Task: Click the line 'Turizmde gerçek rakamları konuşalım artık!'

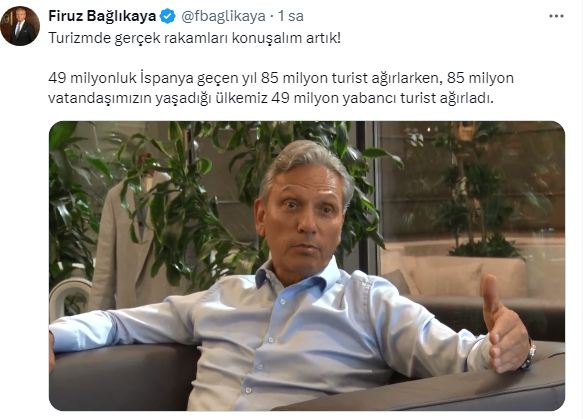Action: coord(194,38)
